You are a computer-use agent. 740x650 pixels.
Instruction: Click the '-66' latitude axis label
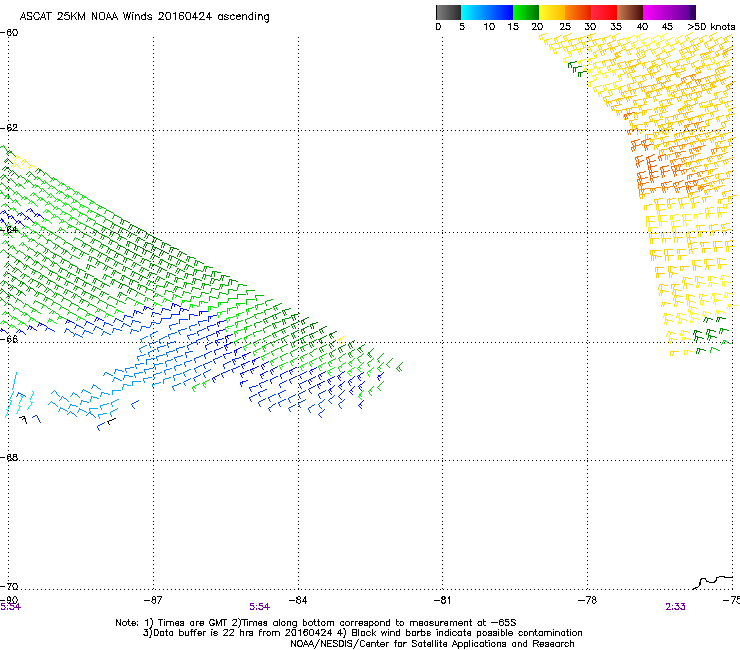coord(9,339)
